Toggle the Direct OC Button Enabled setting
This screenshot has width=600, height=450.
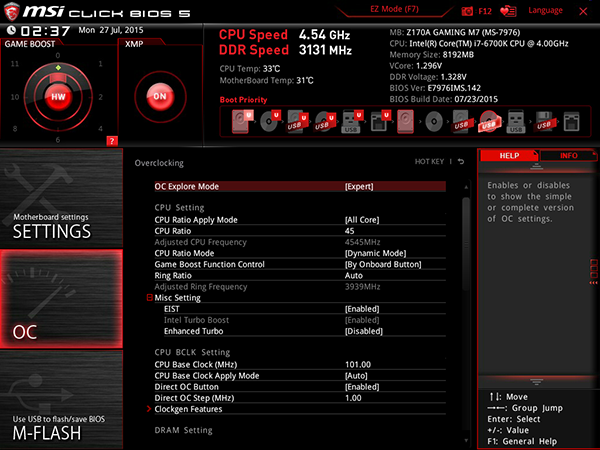(300, 387)
